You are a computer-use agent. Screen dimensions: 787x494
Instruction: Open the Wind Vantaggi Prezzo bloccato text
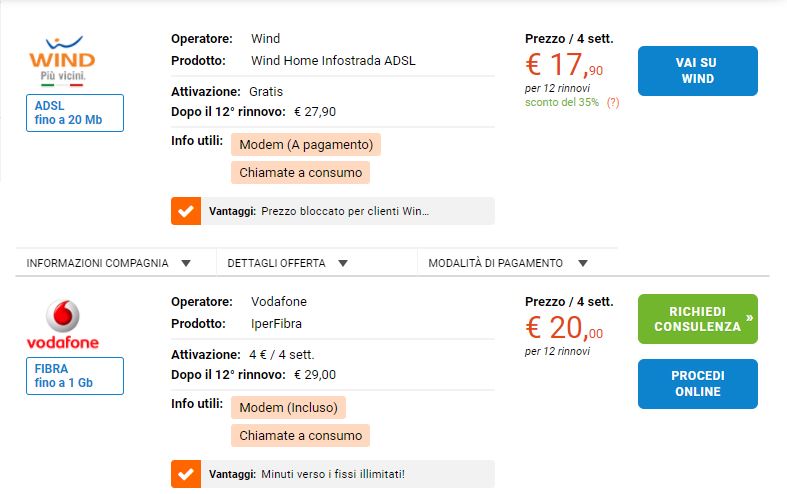click(x=345, y=211)
